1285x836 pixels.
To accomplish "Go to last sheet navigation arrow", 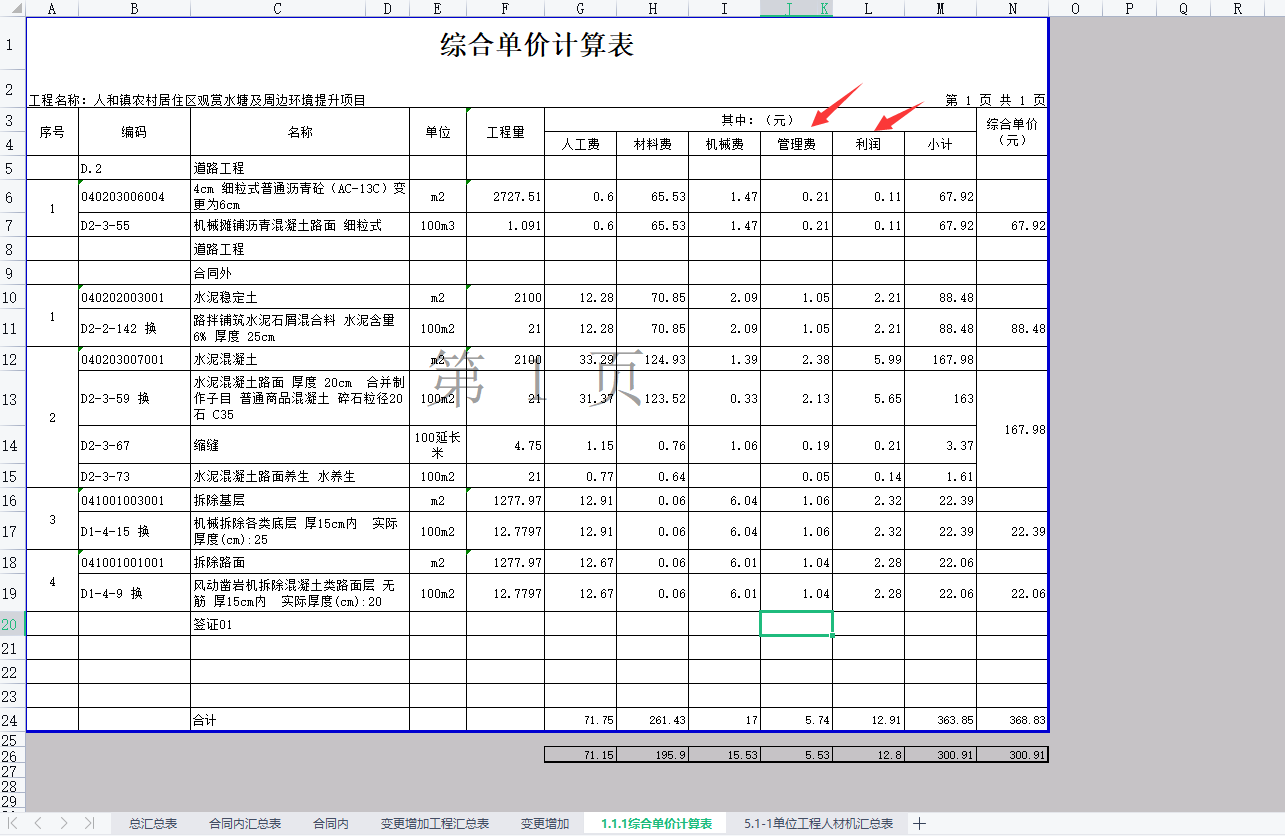I will (x=89, y=823).
